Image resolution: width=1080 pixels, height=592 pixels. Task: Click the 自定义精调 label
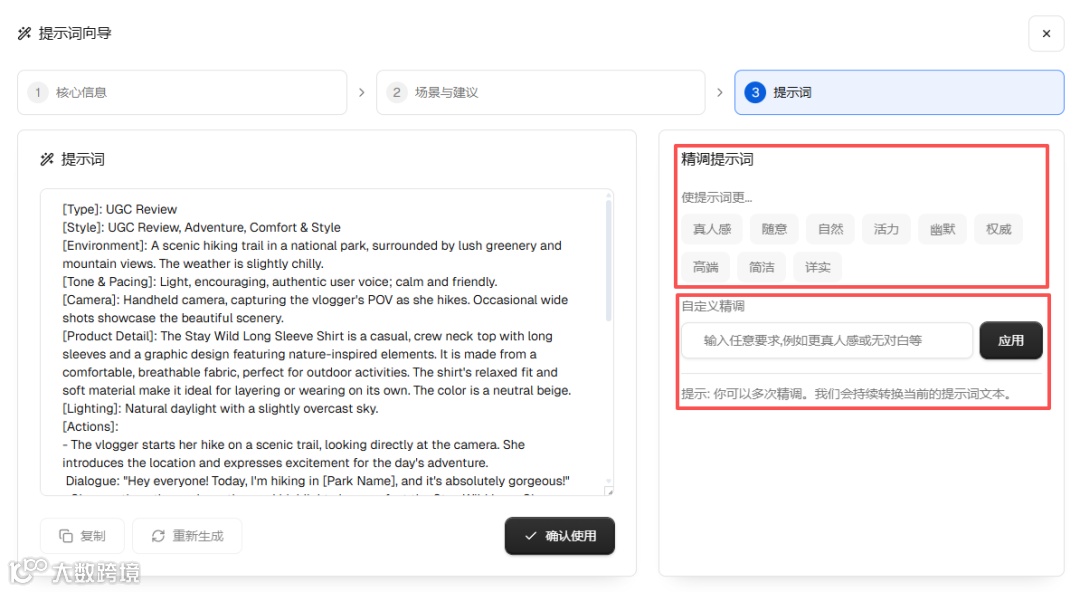(713, 306)
